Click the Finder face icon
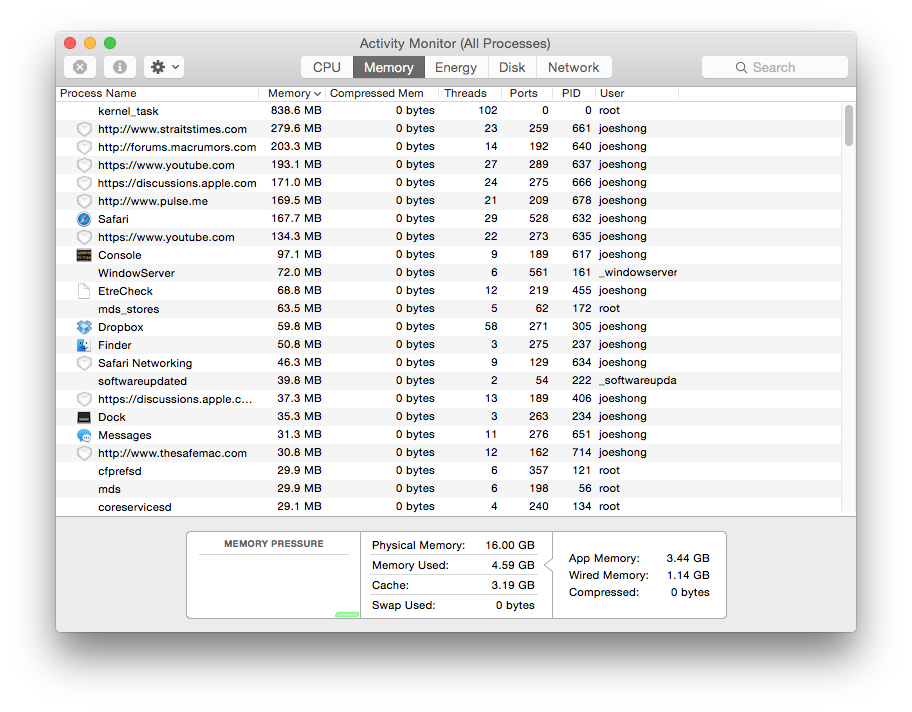 pyautogui.click(x=84, y=345)
